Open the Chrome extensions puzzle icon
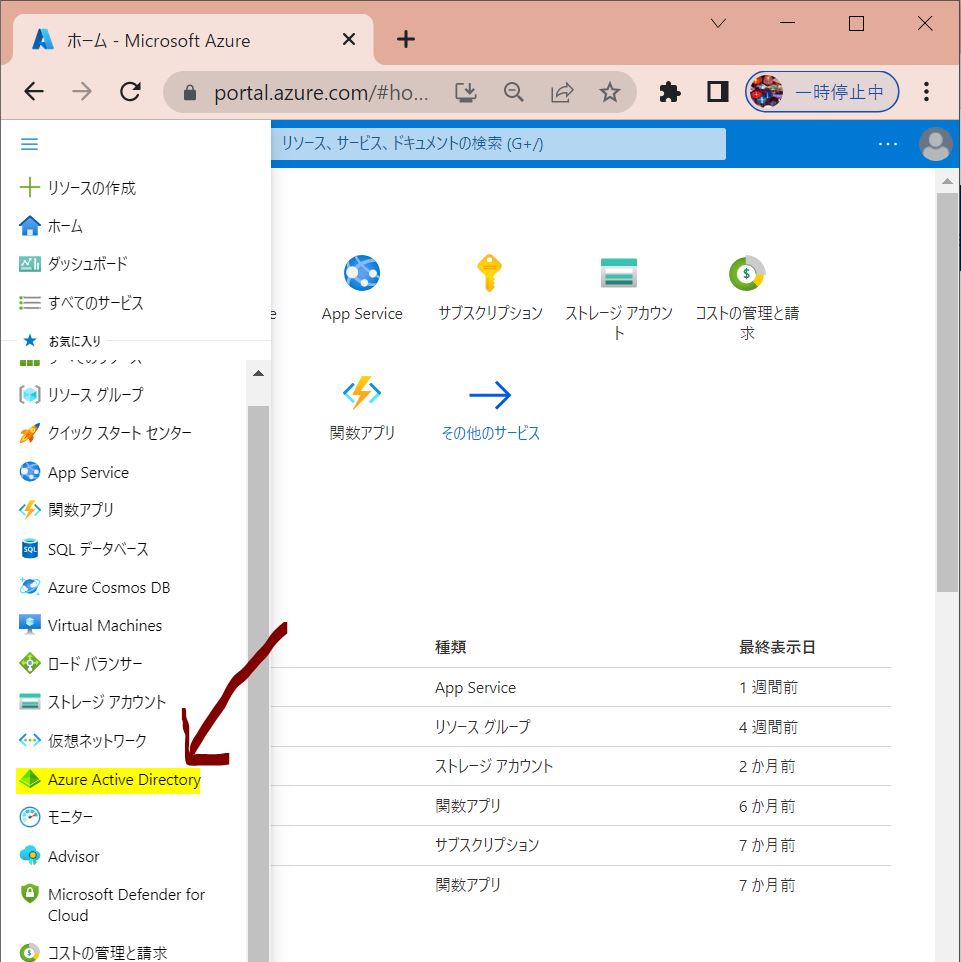The width and height of the screenshot is (961, 962). [x=670, y=92]
